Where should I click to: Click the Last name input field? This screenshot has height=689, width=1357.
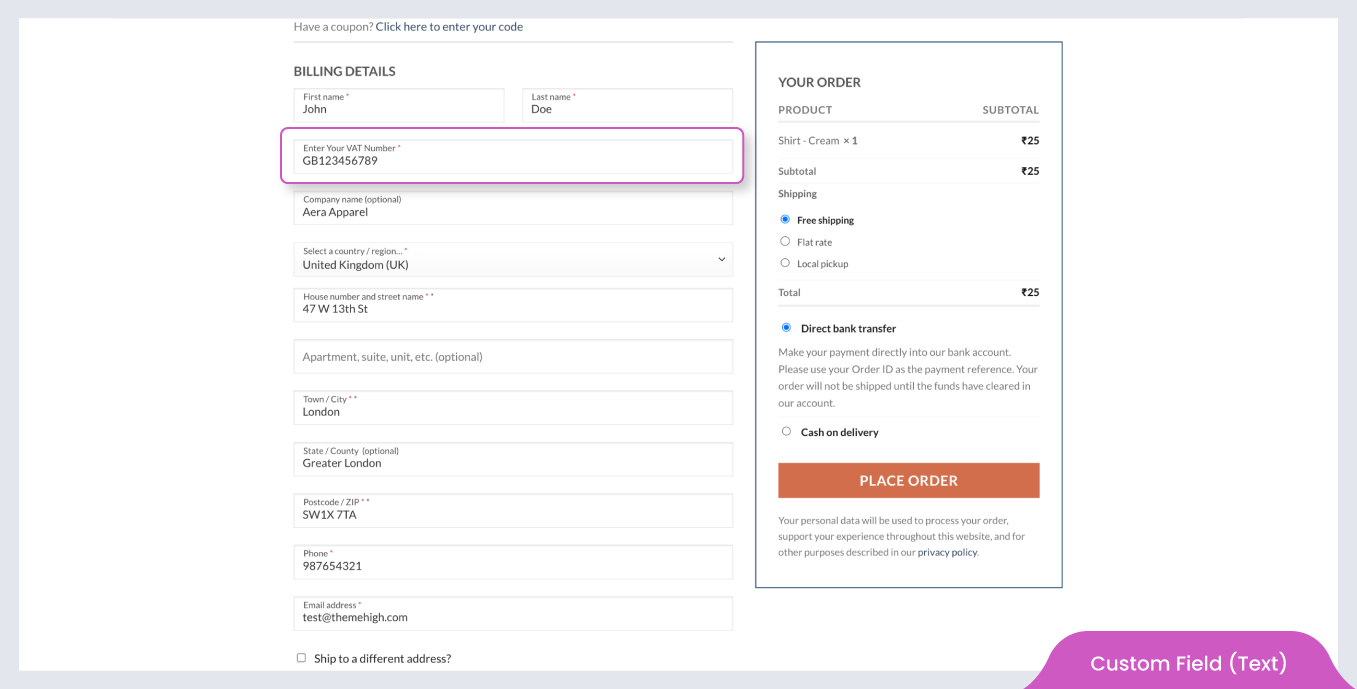point(627,106)
